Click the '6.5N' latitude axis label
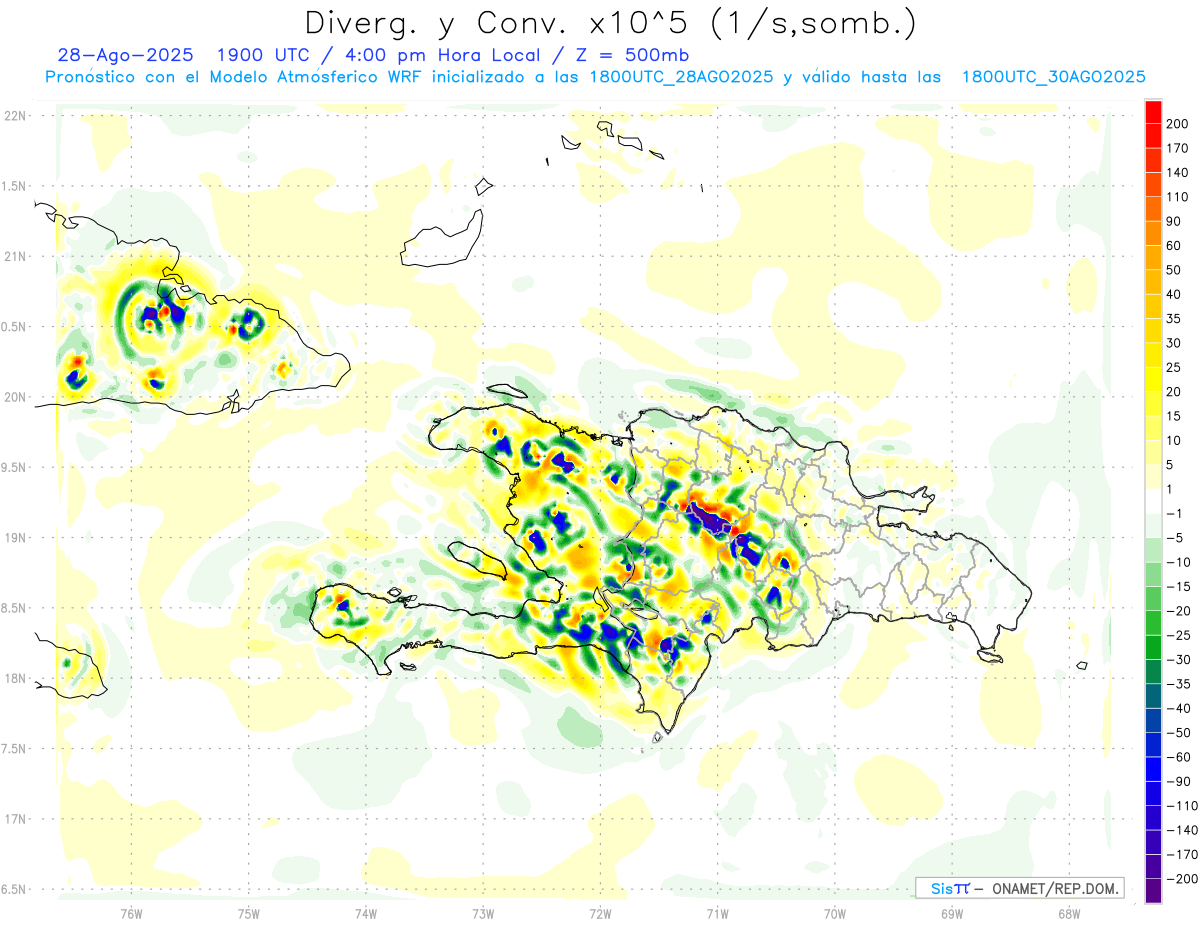Viewport: 1200px width, 927px height. click(x=15, y=889)
